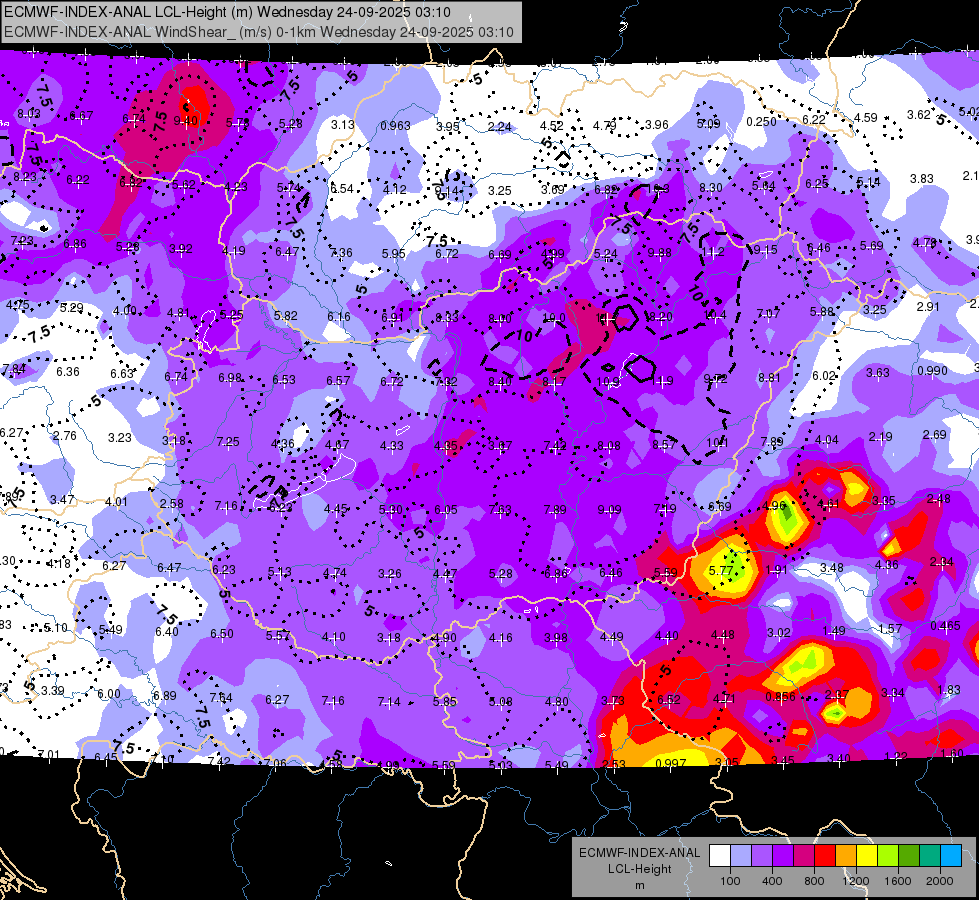Click the wind shear value '9.88'

click(659, 253)
